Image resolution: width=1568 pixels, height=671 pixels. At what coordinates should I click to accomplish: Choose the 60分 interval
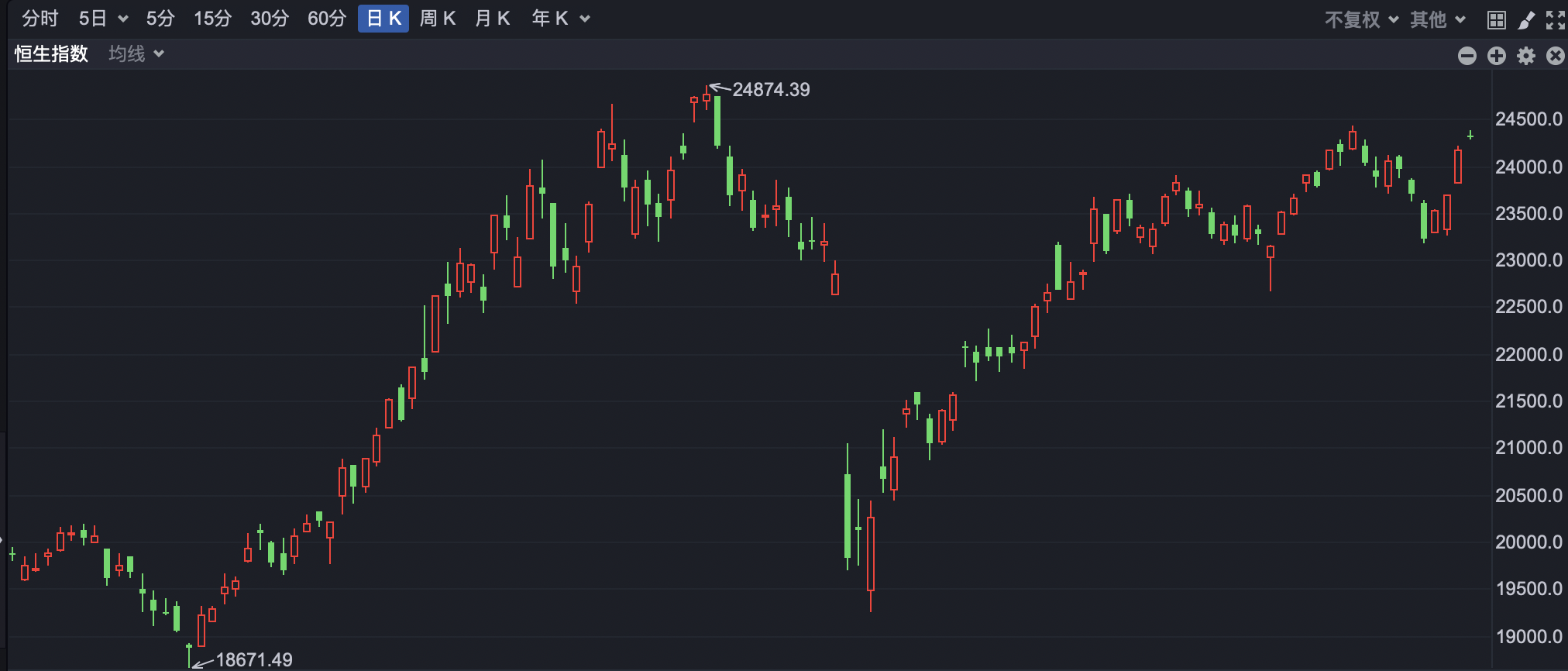[326, 19]
